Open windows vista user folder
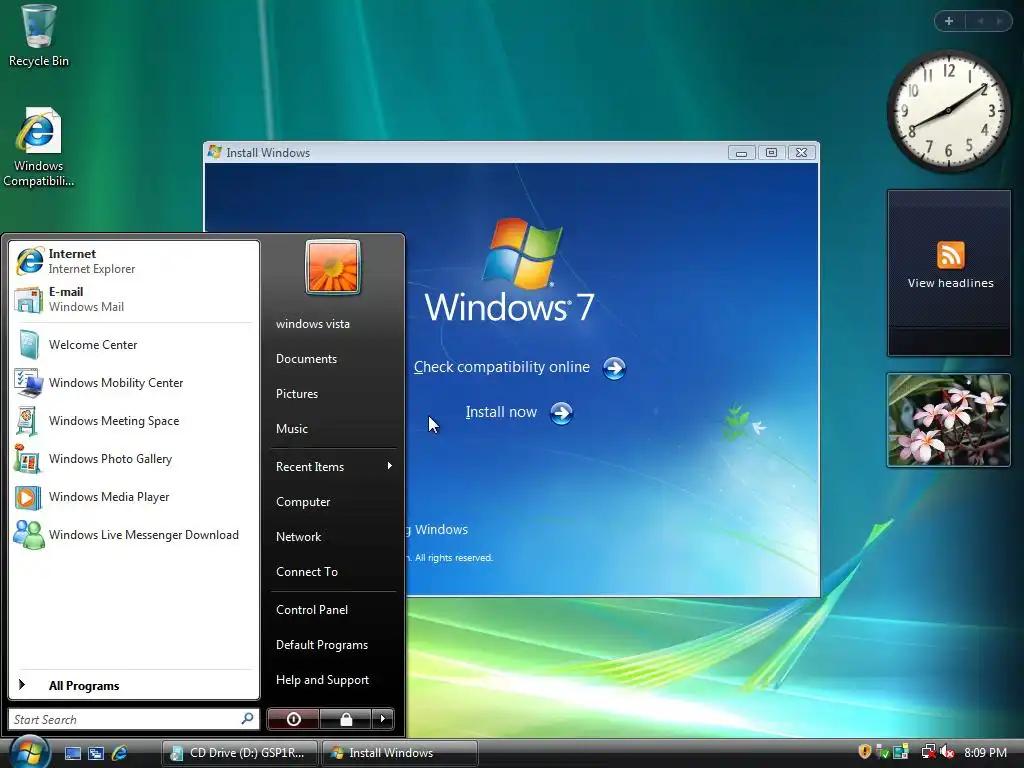The width and height of the screenshot is (1024, 768). click(x=333, y=323)
